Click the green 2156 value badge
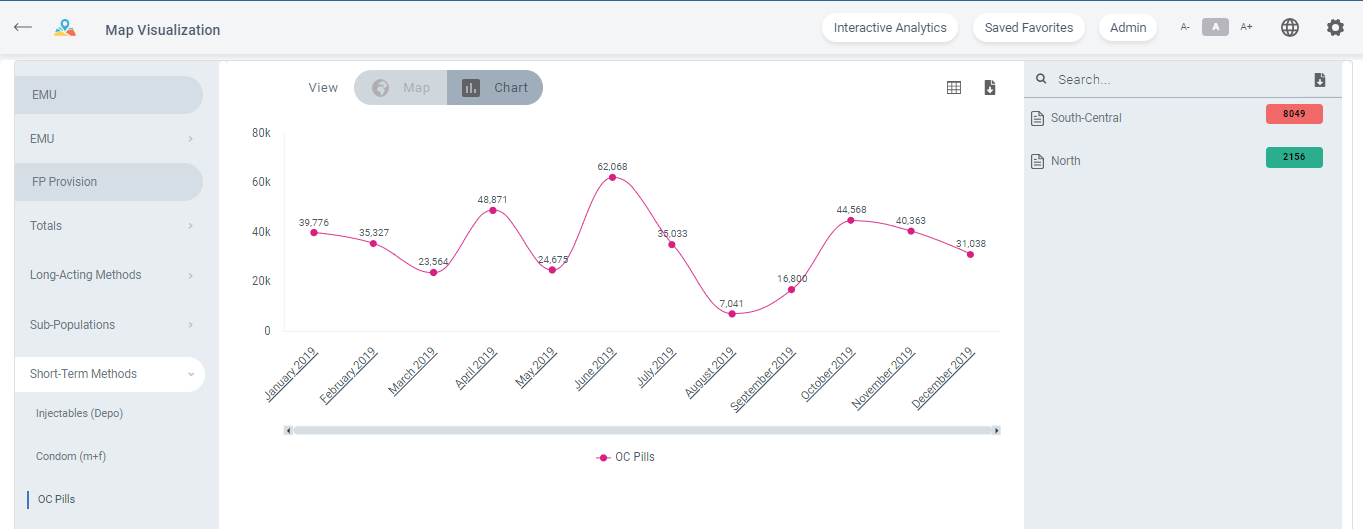Viewport: 1363px width, 529px height. 1294,157
